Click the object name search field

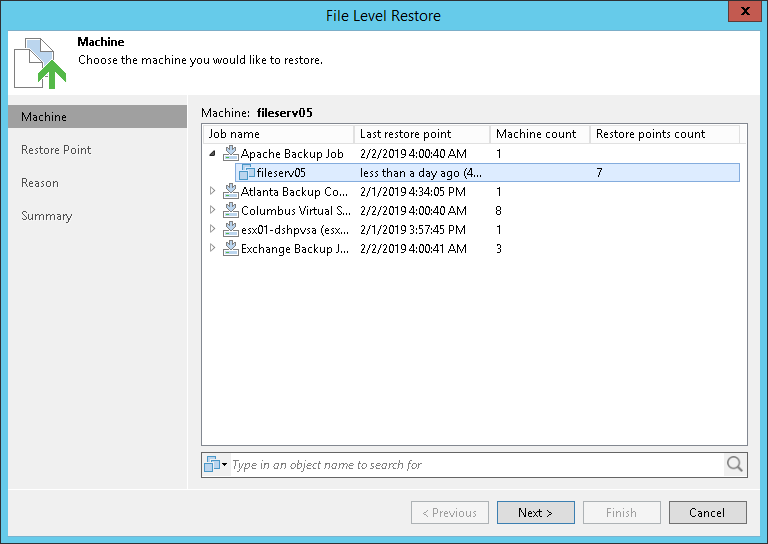pos(476,465)
